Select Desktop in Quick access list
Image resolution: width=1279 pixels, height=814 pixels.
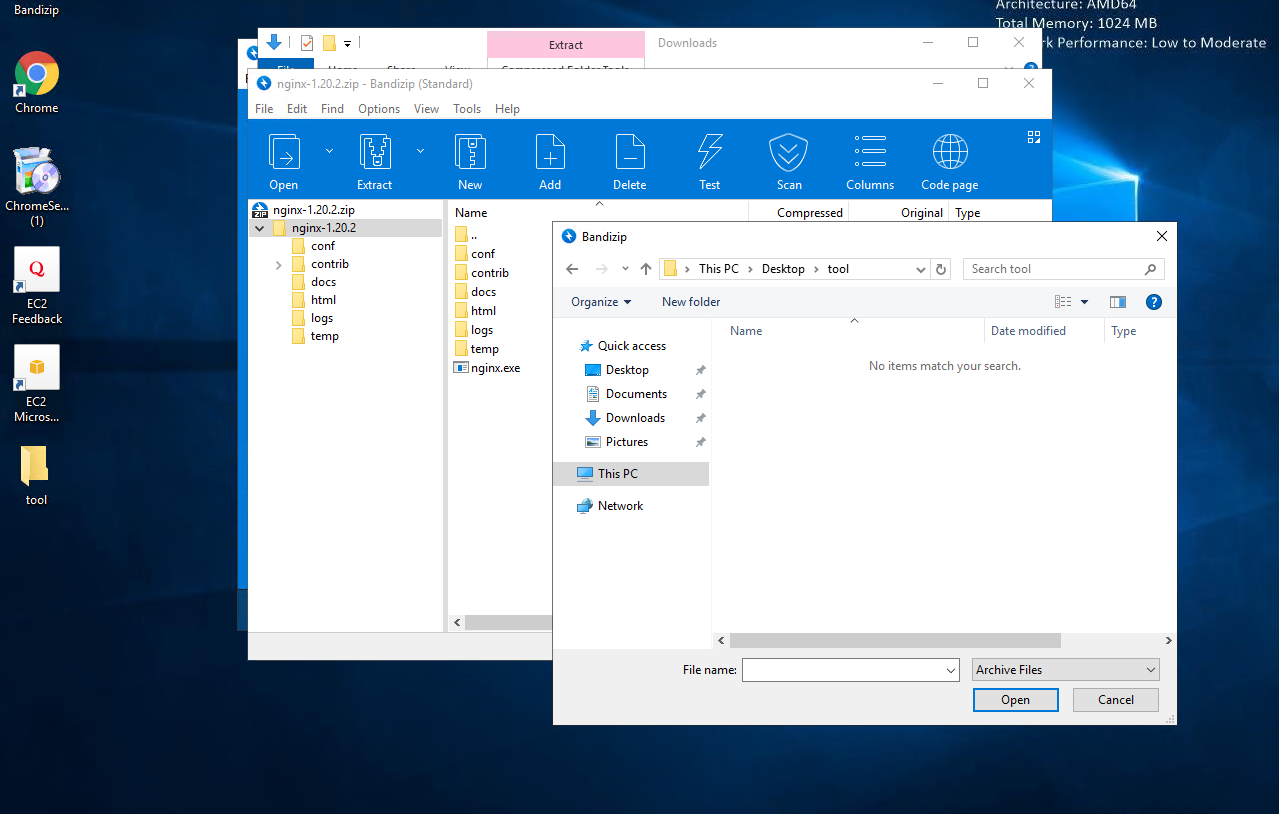click(627, 370)
